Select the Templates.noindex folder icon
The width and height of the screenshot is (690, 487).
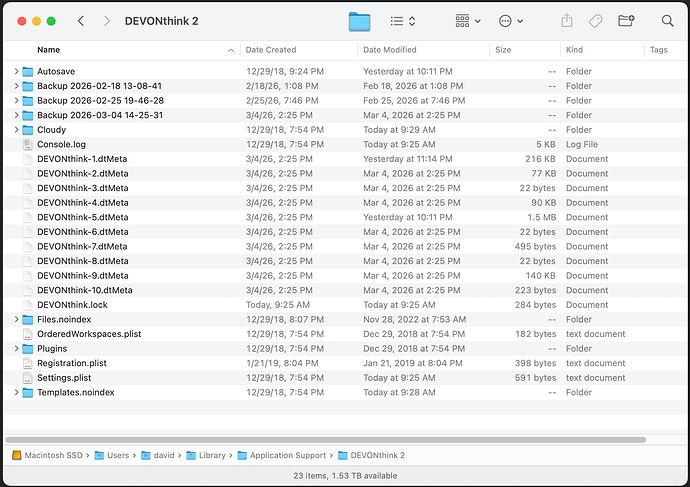(x=28, y=392)
